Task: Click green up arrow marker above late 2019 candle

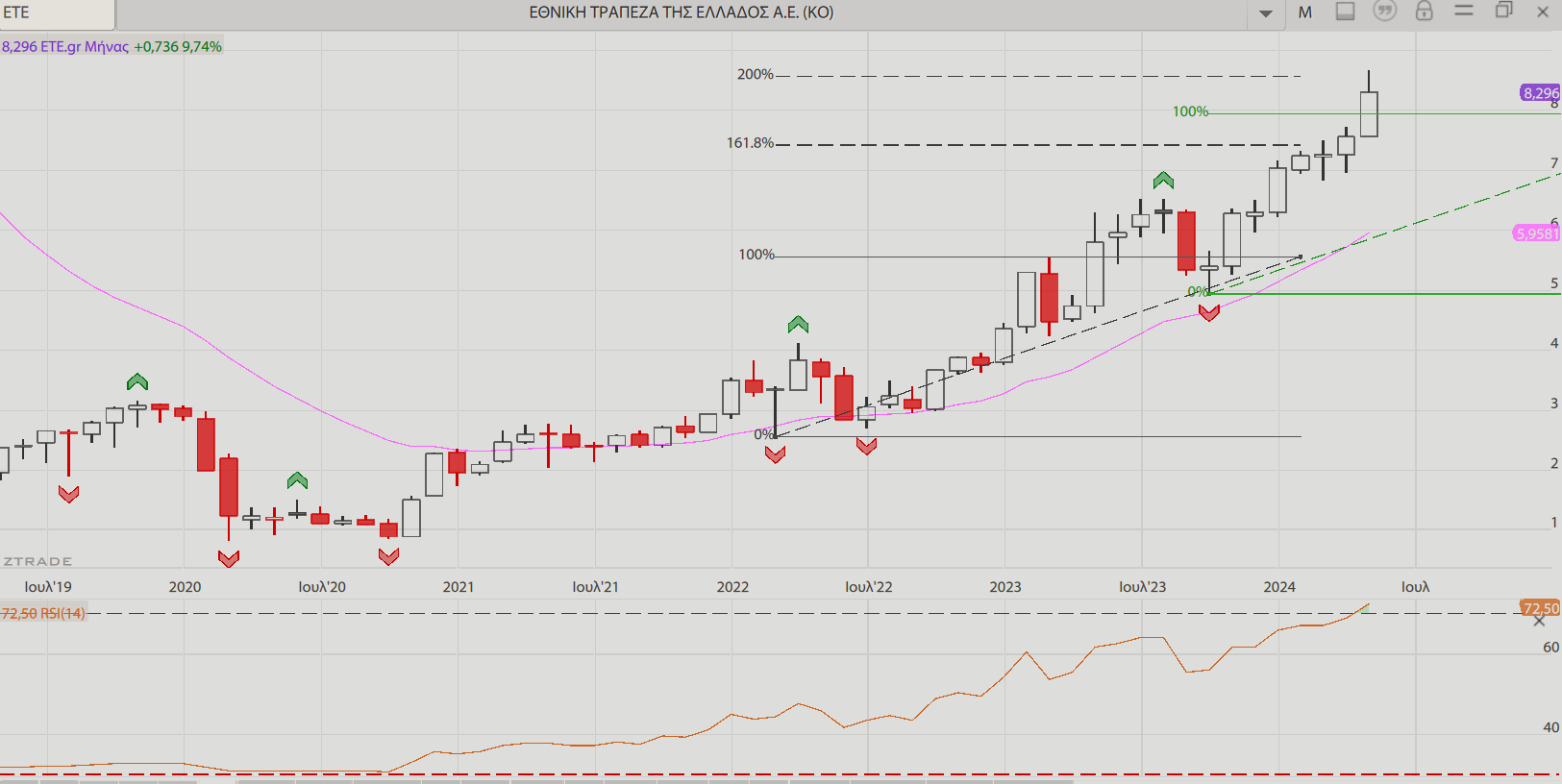Action: pyautogui.click(x=137, y=381)
